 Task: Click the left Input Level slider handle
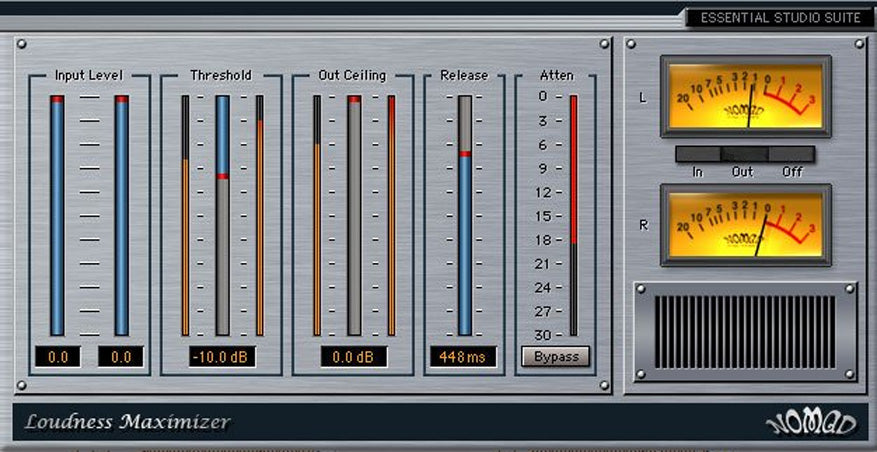[57, 99]
